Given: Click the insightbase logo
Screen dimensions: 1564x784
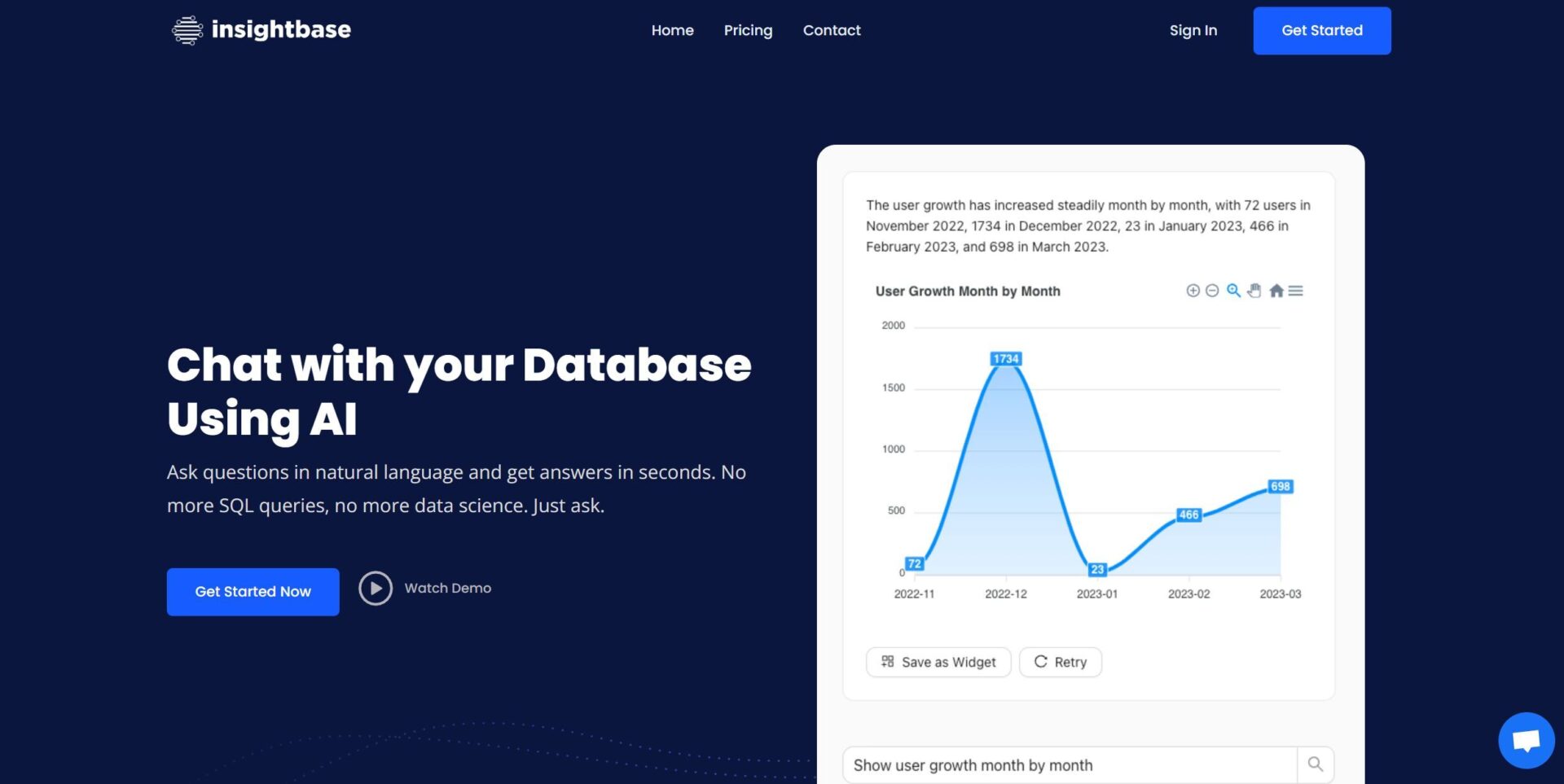Looking at the screenshot, I should click(x=261, y=30).
